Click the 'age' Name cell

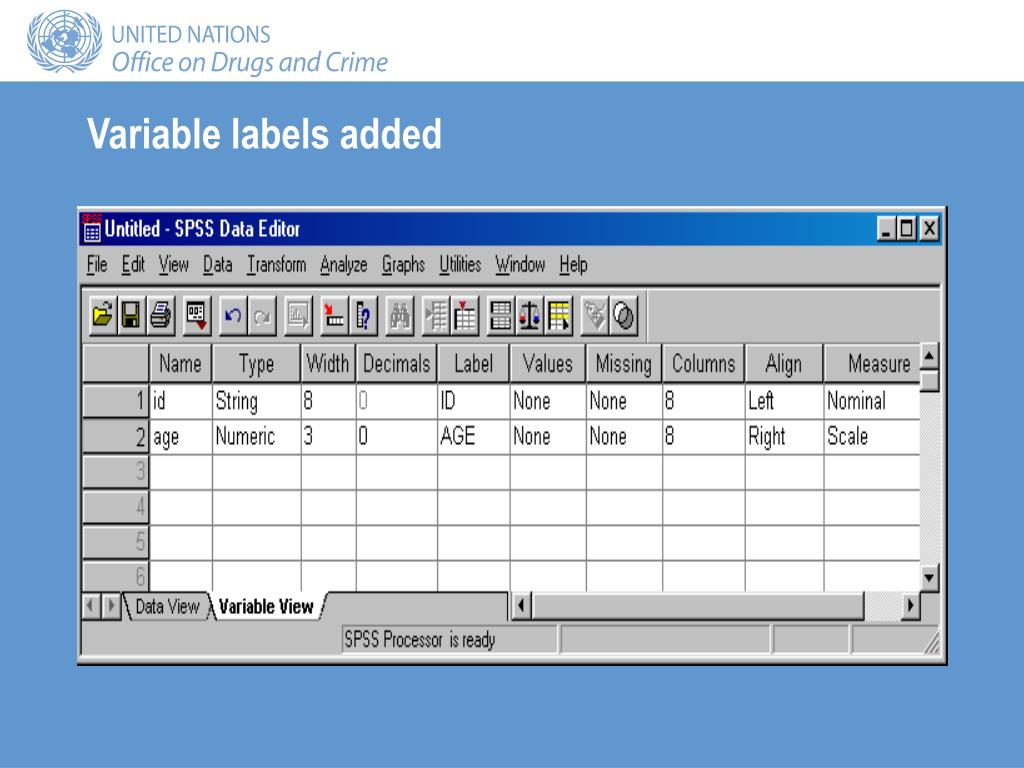(x=181, y=436)
